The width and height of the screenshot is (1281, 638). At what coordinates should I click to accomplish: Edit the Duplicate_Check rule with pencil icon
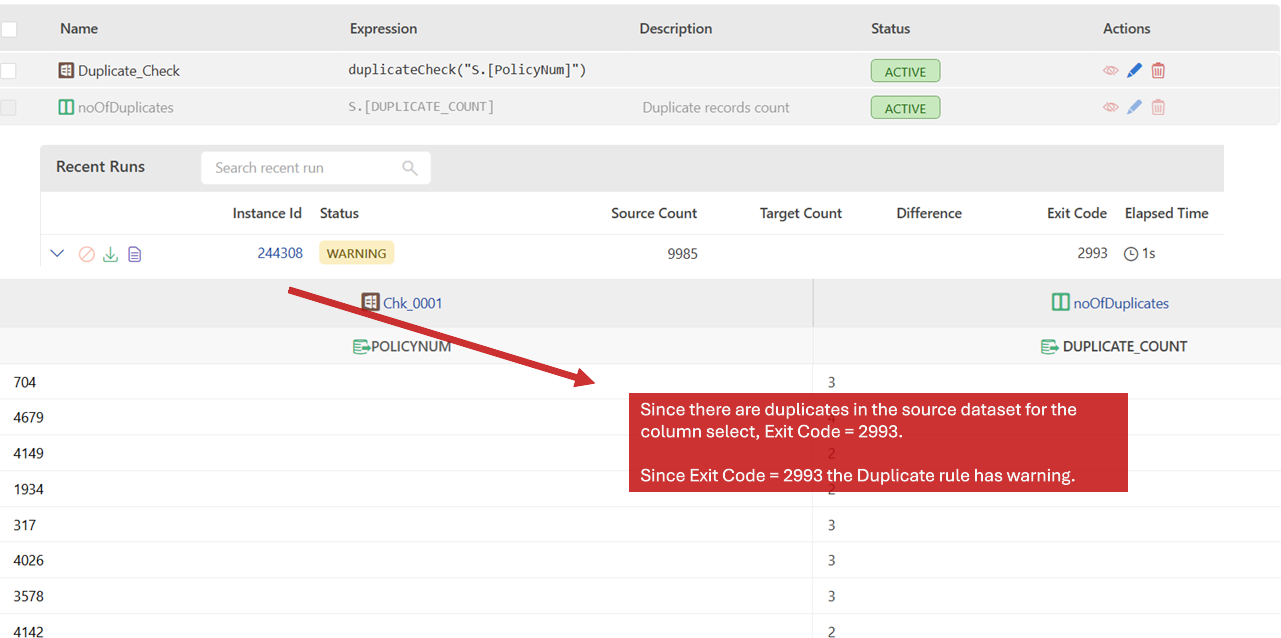point(1134,71)
